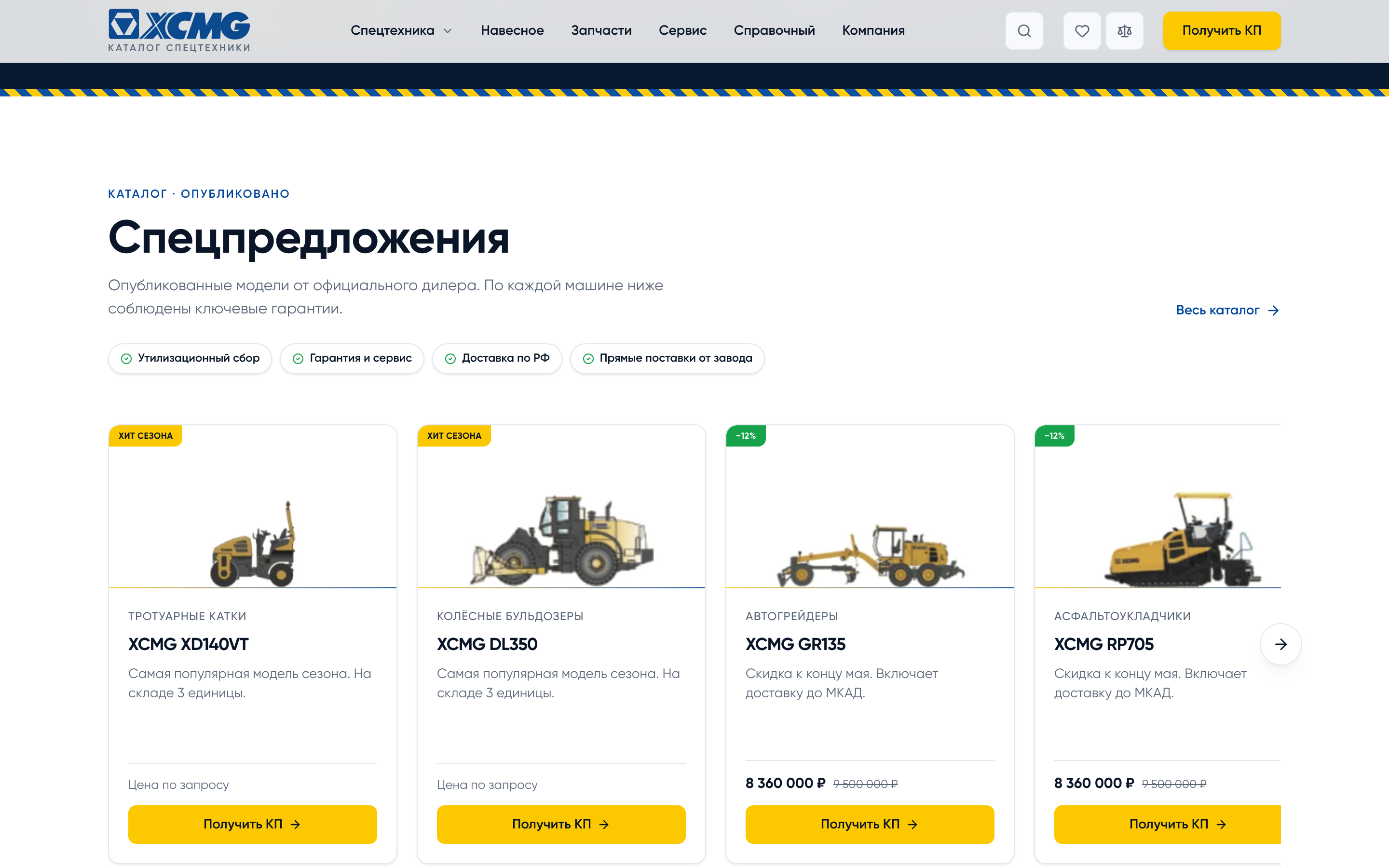Click the crossed-out 9 500 000 ₽ on RP705

click(1174, 784)
